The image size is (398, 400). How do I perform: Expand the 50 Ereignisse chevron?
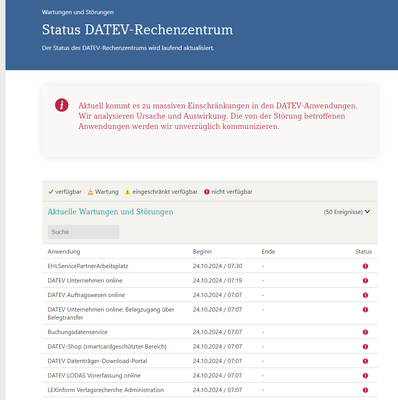point(367,212)
